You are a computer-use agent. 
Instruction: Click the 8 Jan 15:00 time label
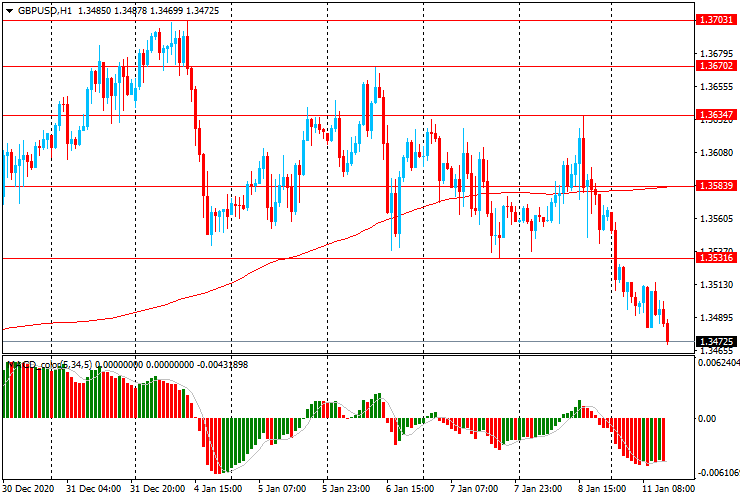[x=602, y=490]
